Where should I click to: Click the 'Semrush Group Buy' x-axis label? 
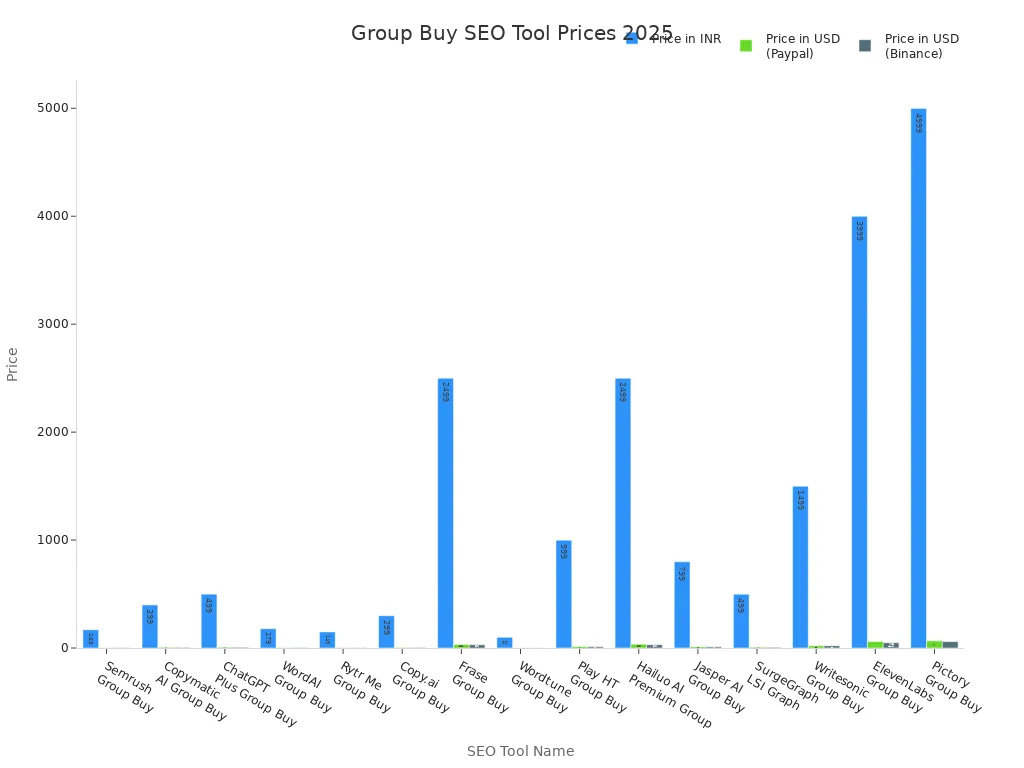point(125,687)
